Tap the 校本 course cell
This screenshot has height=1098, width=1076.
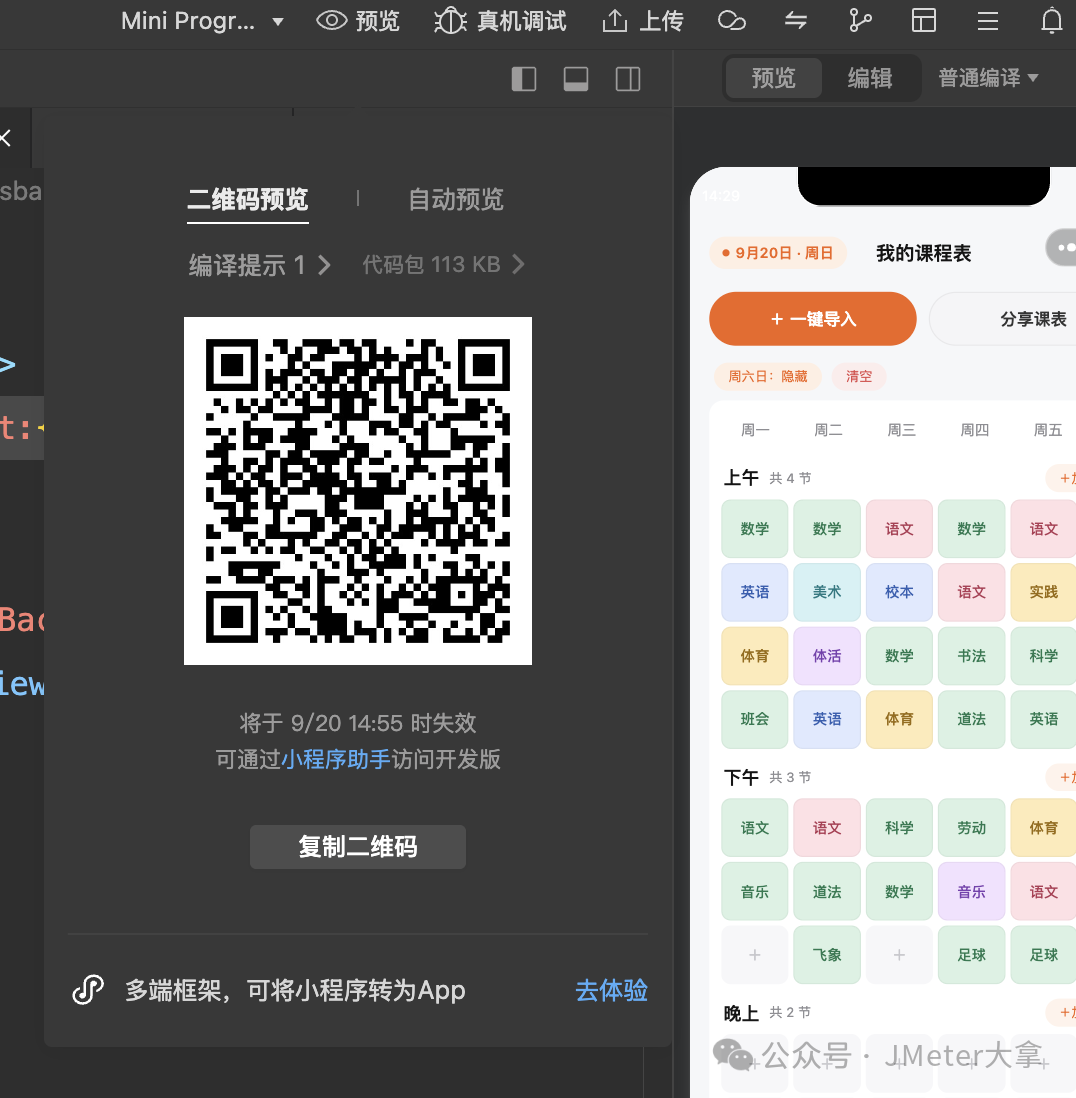click(x=899, y=592)
